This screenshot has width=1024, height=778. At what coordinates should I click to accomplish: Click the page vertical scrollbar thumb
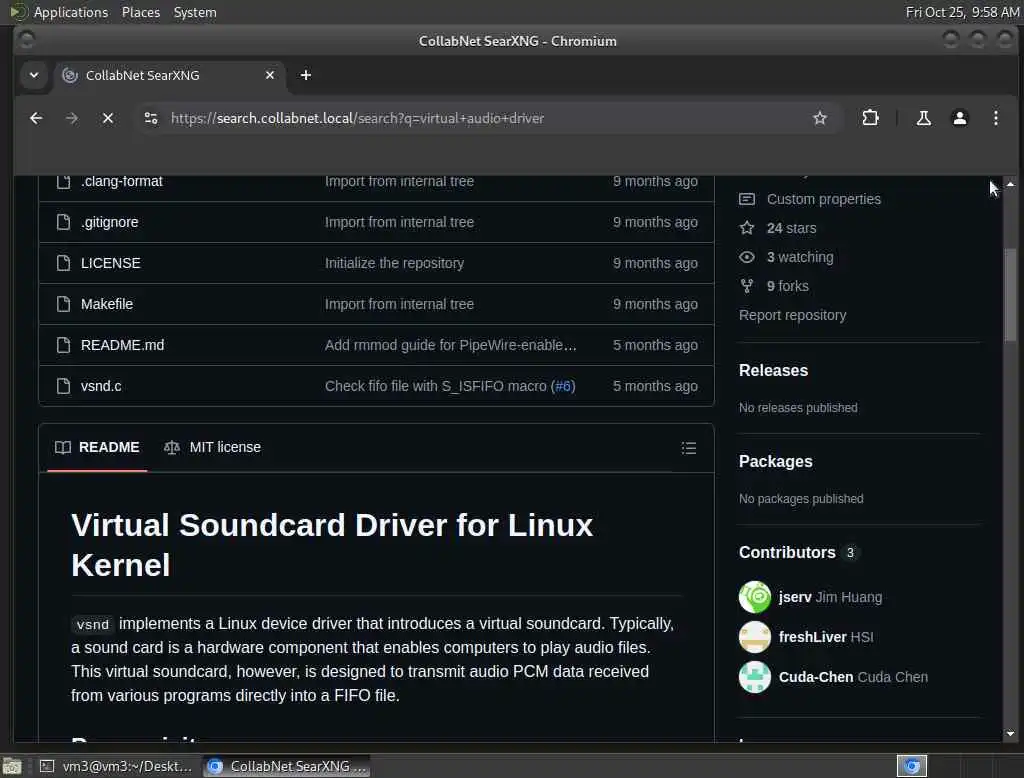(1010, 295)
